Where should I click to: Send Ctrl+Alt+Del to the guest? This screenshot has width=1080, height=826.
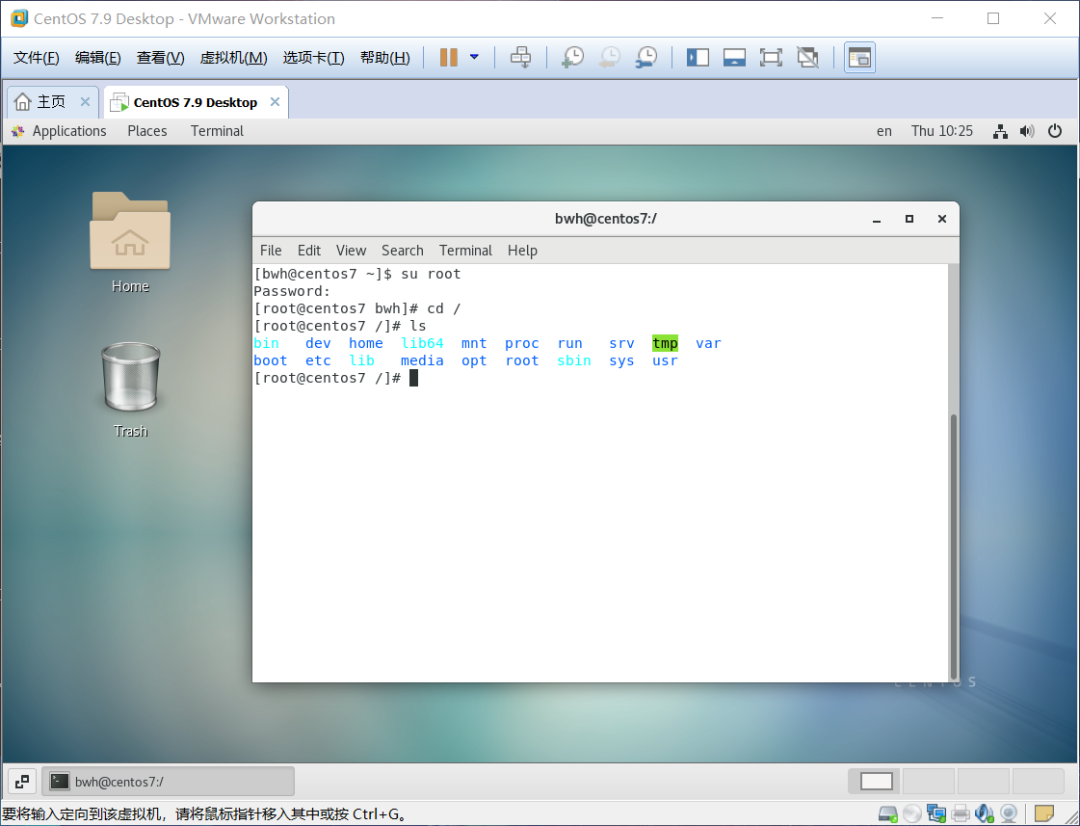[x=521, y=57]
